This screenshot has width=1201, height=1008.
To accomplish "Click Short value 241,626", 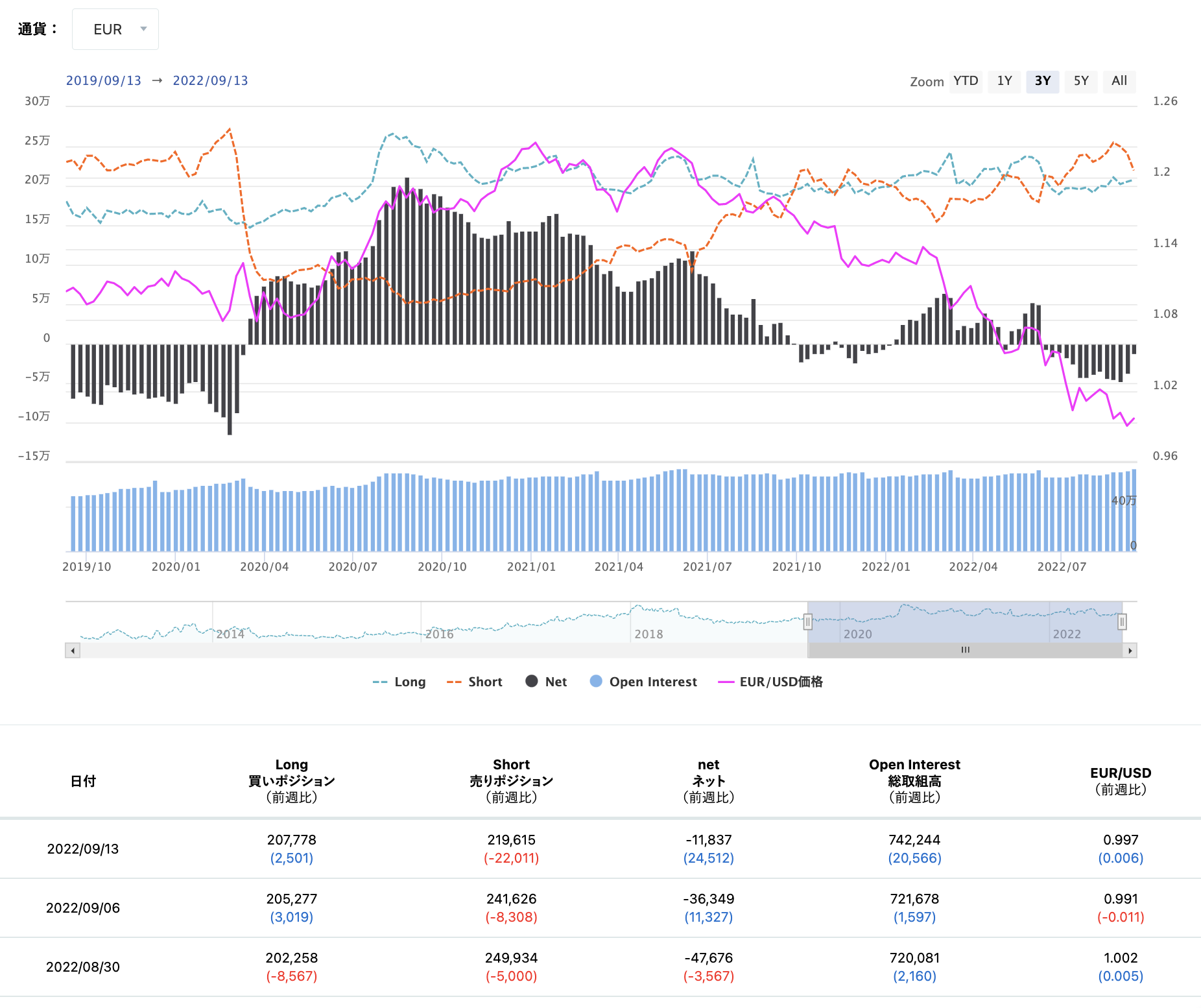I will tap(512, 899).
